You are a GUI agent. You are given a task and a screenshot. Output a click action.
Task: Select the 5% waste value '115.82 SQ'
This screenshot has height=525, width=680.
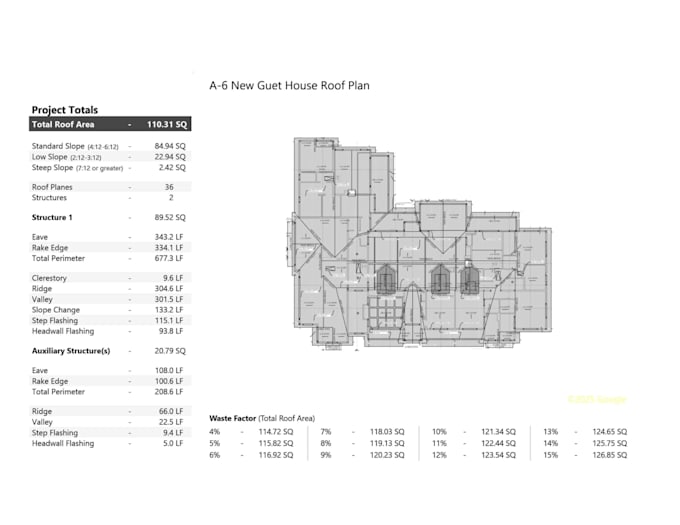(x=276, y=443)
